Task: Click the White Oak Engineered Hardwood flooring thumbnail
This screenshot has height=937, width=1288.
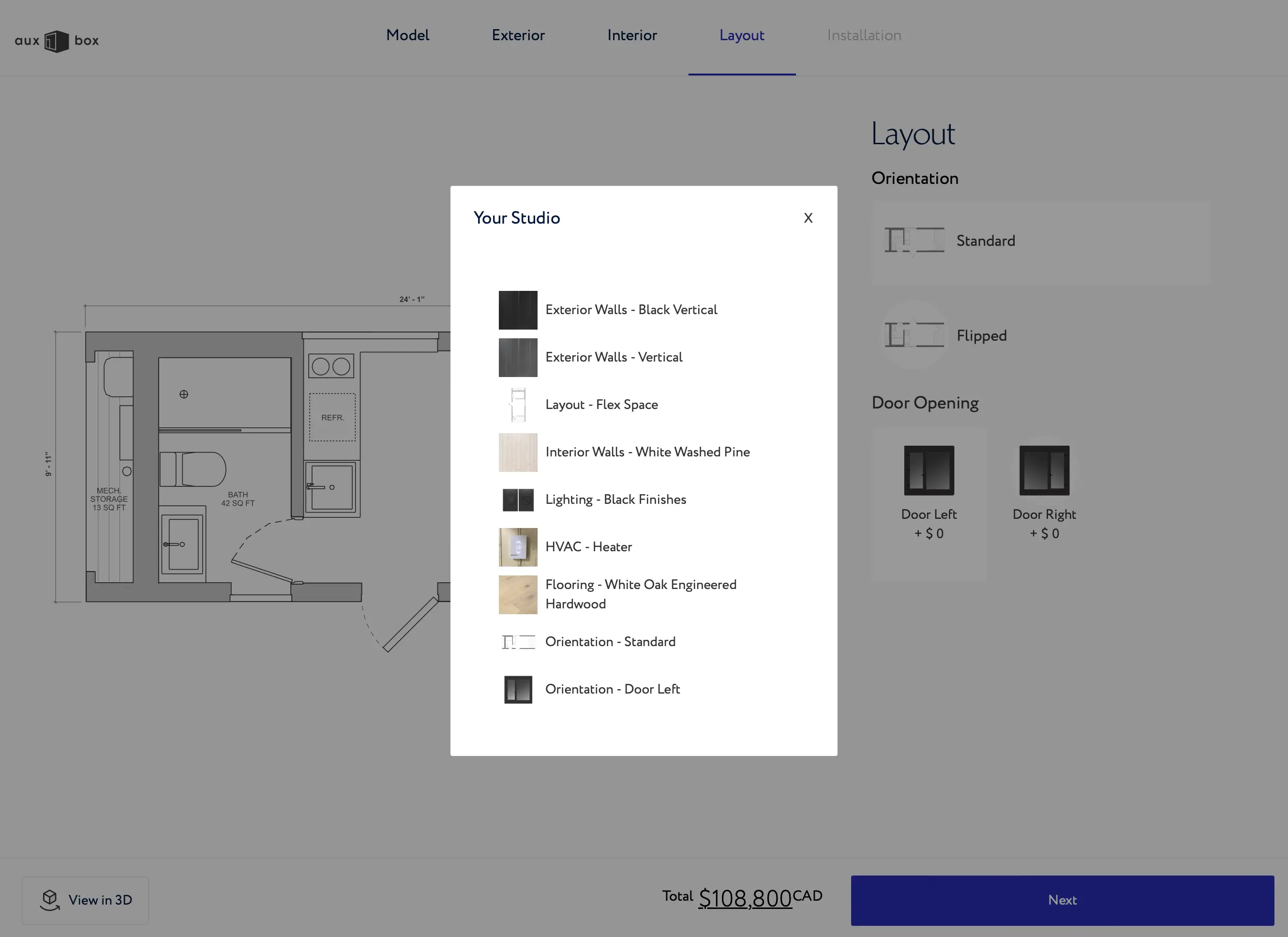Action: (x=518, y=594)
